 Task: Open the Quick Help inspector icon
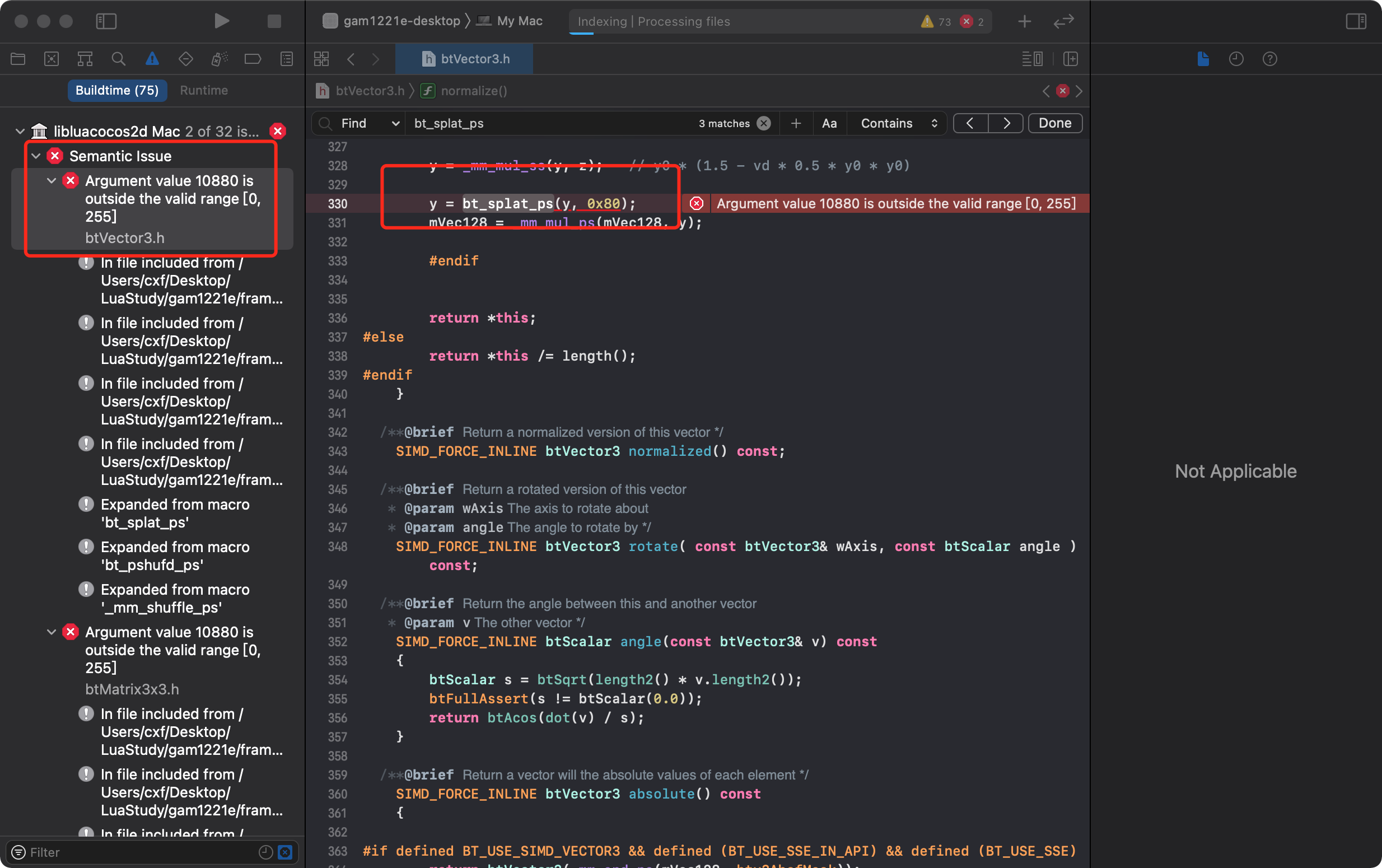(1269, 59)
